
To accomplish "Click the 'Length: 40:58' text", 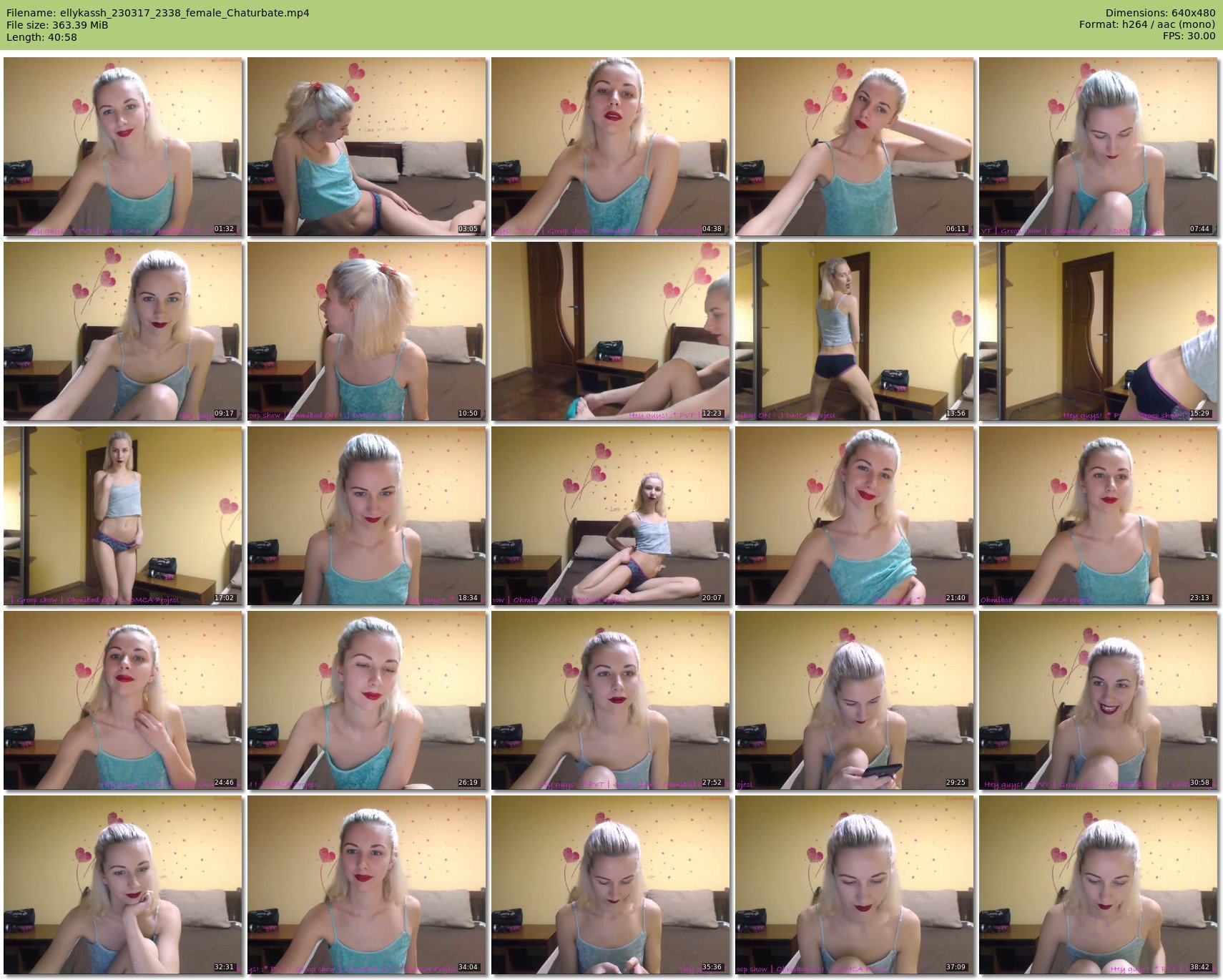I will (41, 37).
